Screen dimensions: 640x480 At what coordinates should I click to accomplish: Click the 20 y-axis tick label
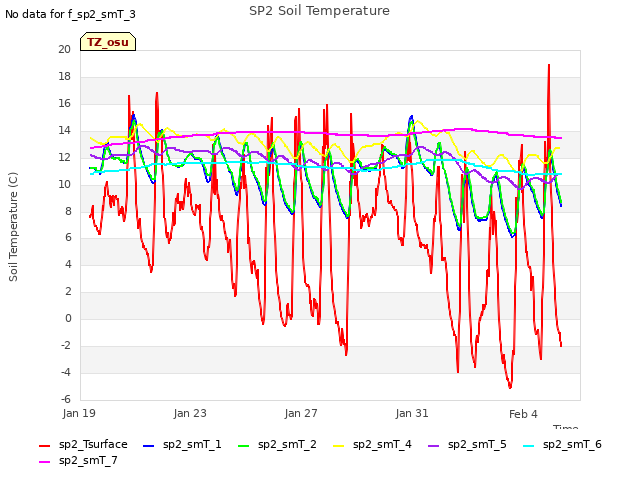pyautogui.click(x=64, y=49)
